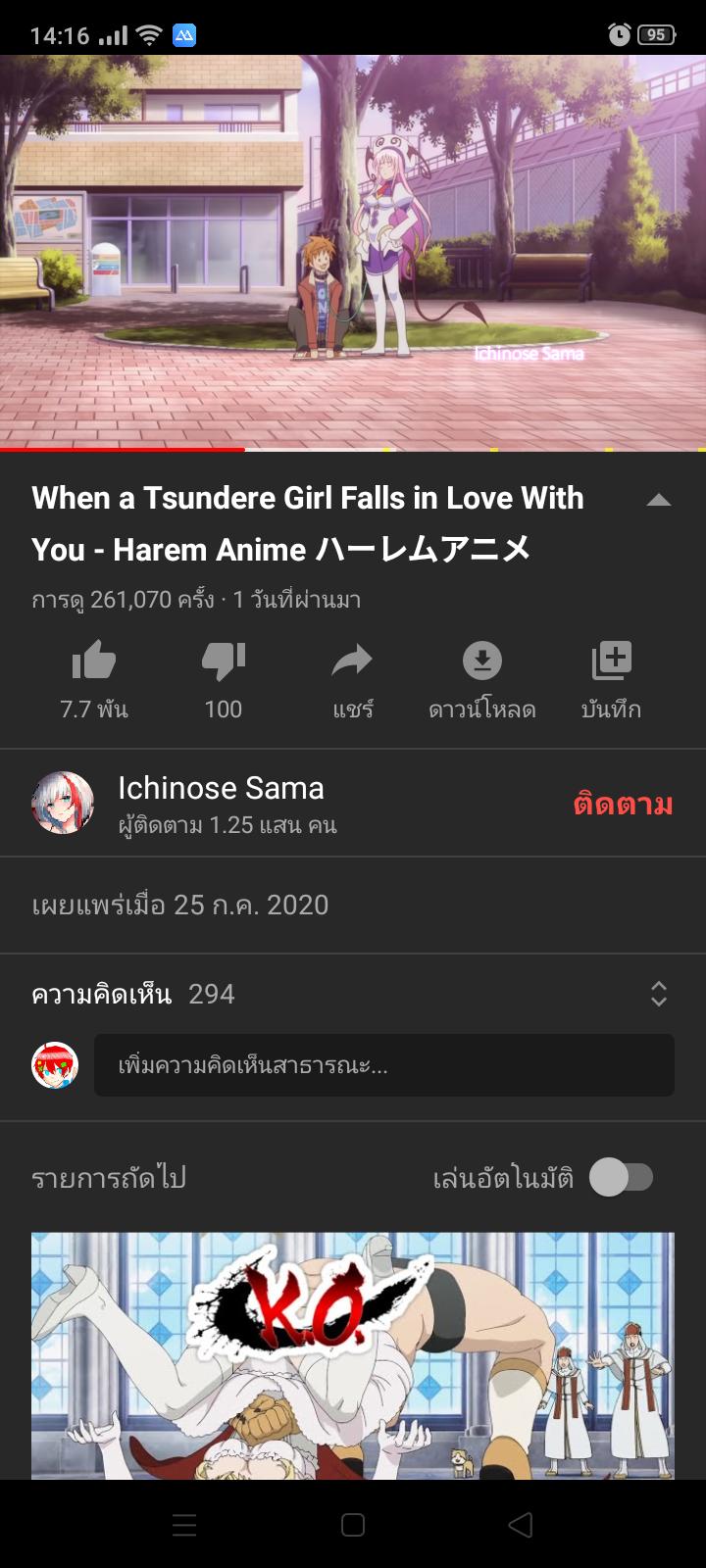Toggle the autoplay switch
The image size is (706, 1568).
622,1177
